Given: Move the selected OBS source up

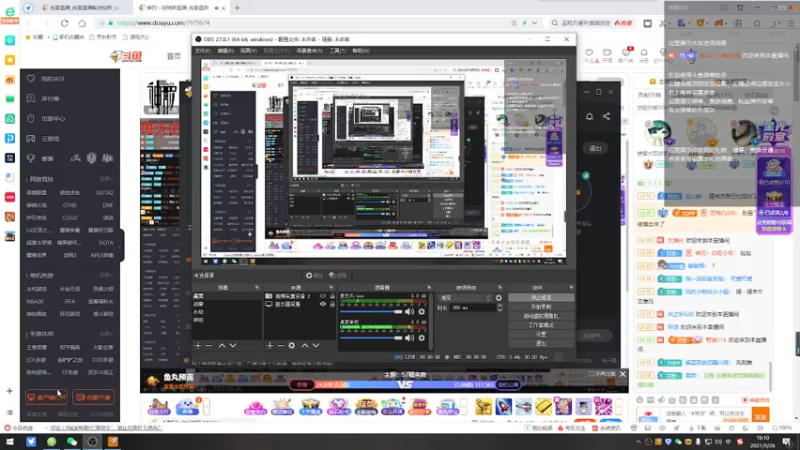Looking at the screenshot, I should [305, 345].
